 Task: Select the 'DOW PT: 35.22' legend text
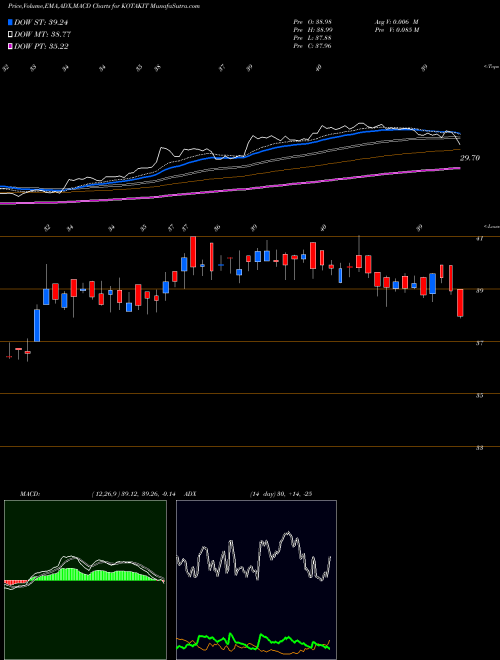coord(41,46)
